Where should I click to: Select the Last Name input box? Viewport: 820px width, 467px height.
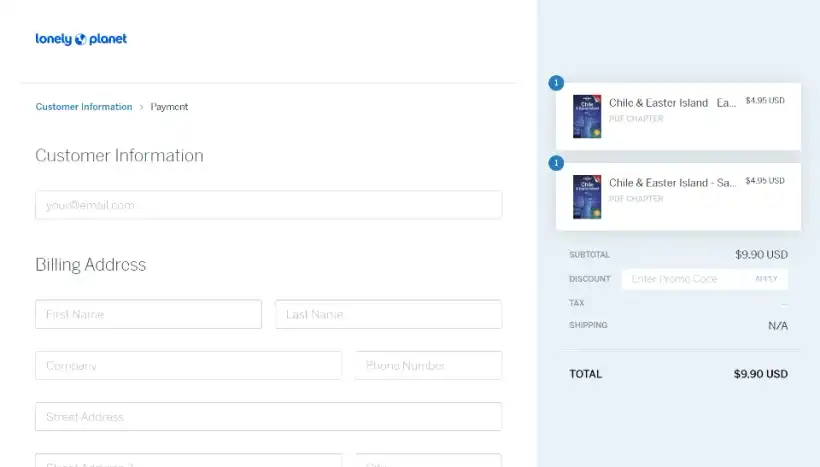[x=388, y=314]
